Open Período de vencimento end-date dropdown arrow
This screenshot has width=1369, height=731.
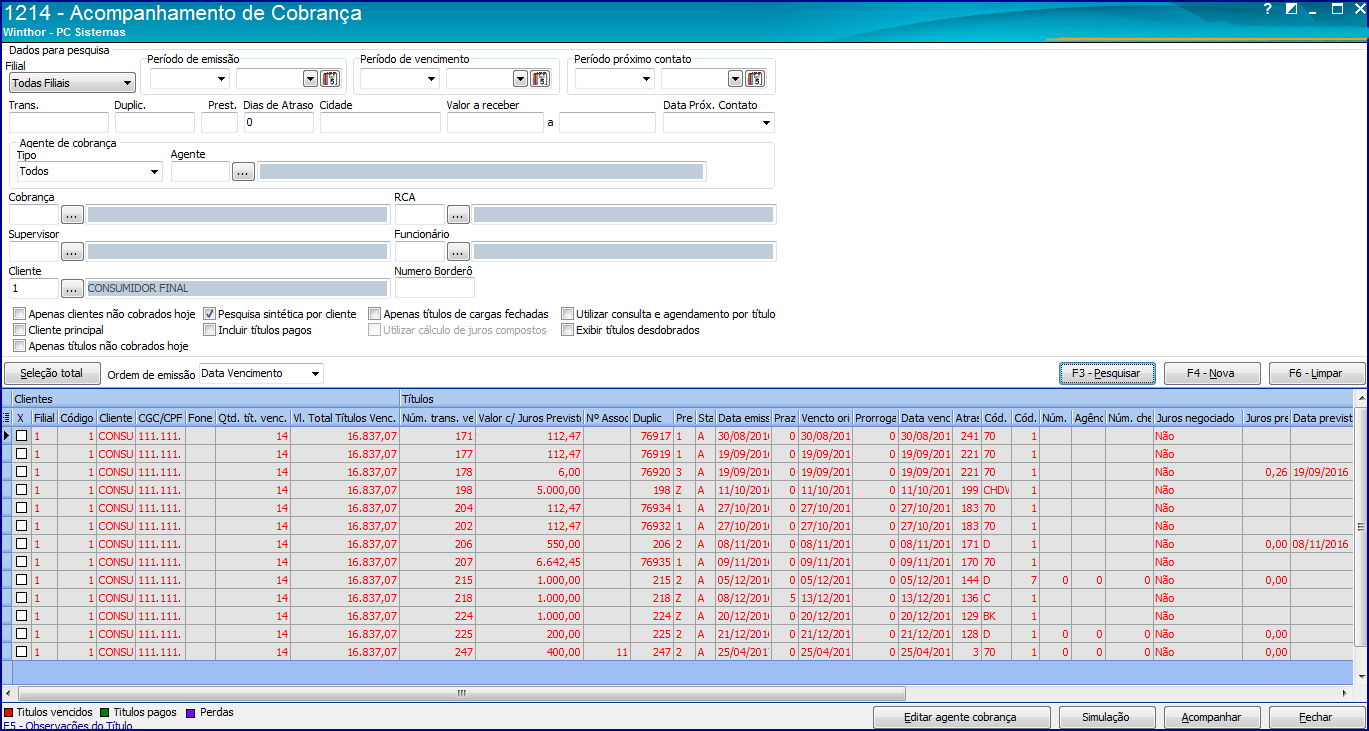coord(520,79)
